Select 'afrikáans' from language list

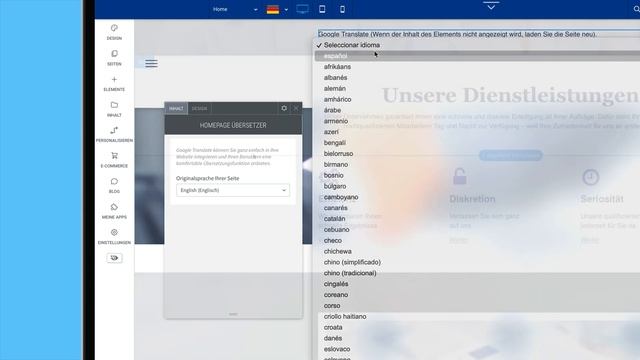tap(337, 67)
